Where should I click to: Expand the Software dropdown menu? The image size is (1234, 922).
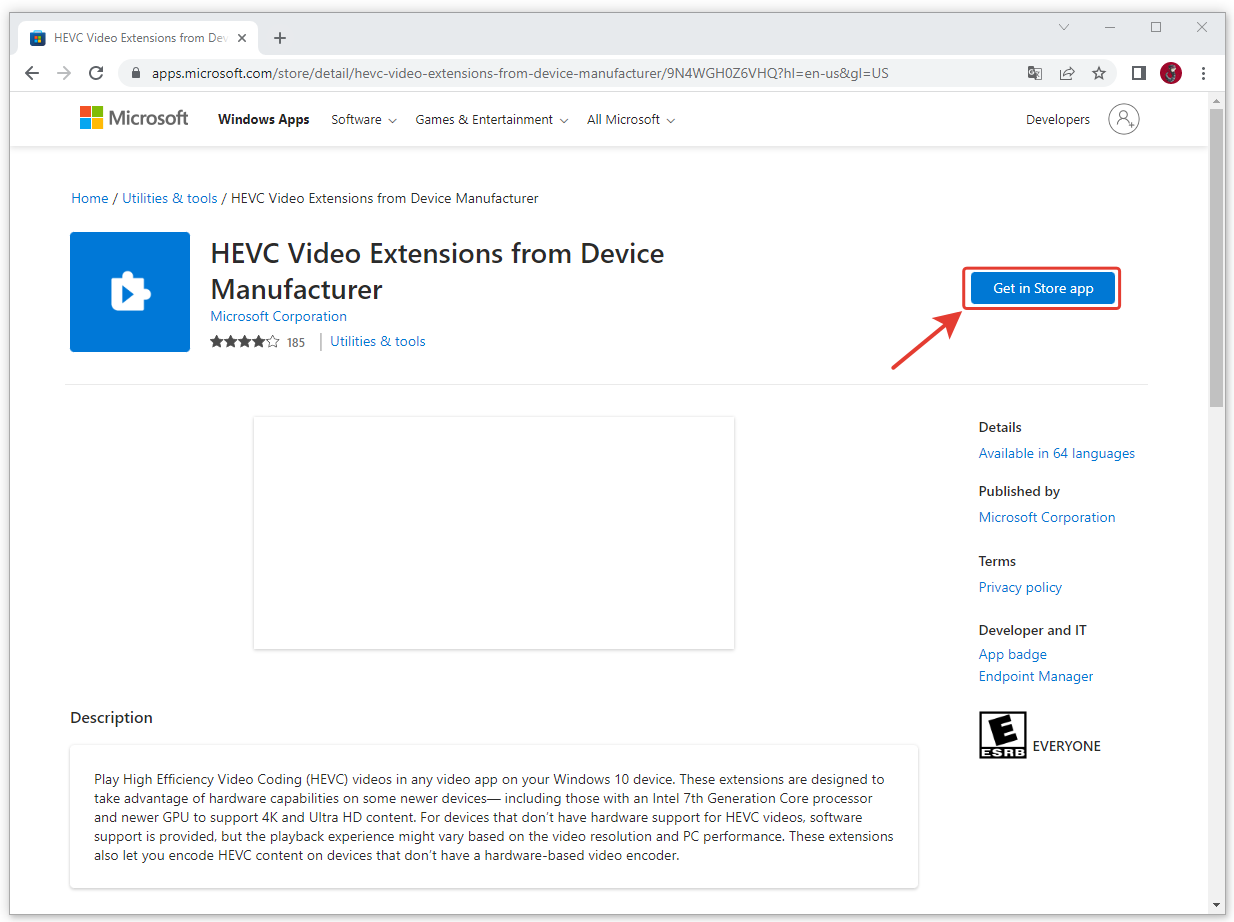coord(363,120)
